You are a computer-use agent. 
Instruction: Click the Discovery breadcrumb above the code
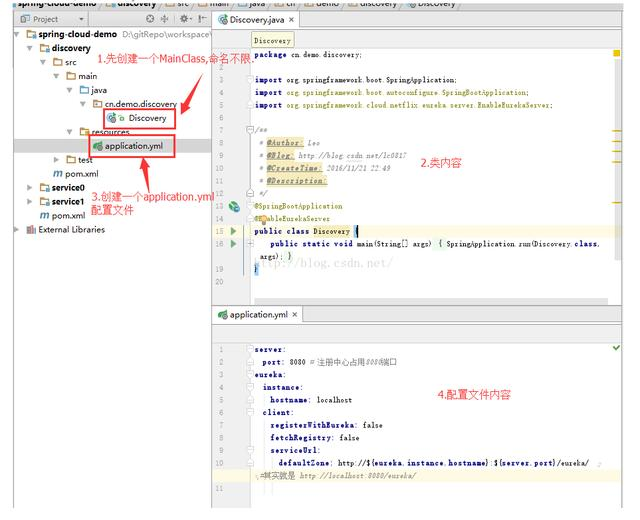(x=272, y=40)
